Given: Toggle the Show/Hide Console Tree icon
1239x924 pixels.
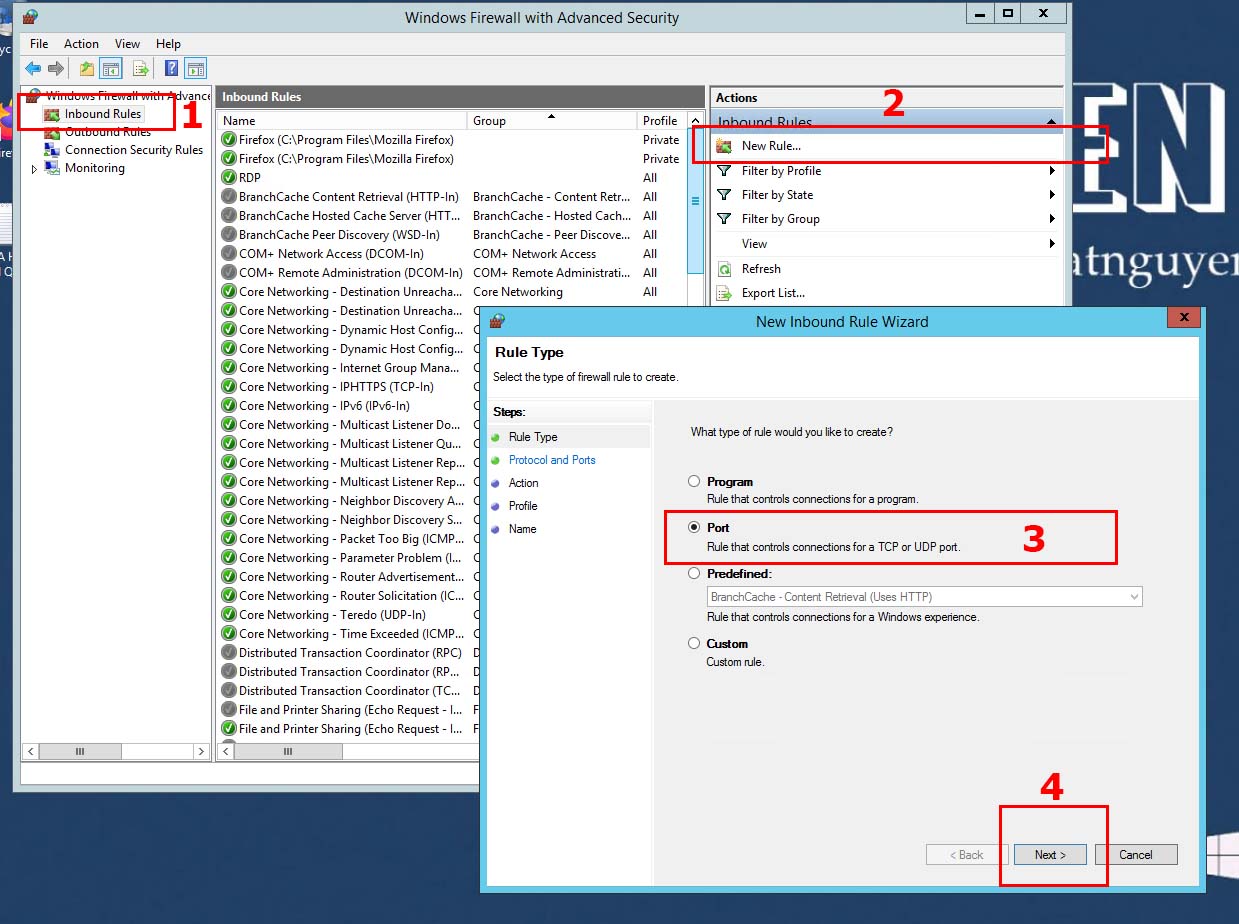Looking at the screenshot, I should click(111, 69).
